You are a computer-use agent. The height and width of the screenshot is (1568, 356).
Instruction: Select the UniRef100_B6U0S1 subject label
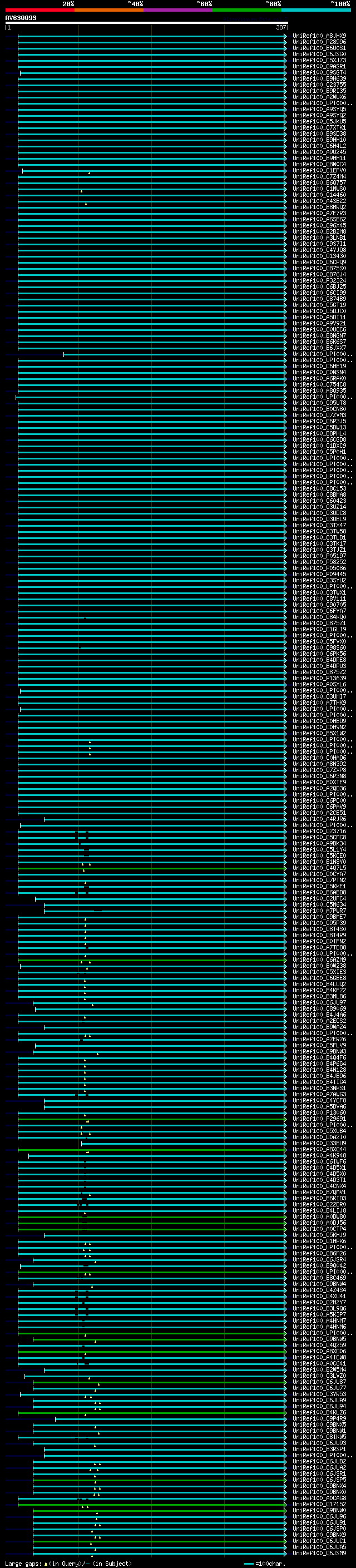tap(319, 48)
